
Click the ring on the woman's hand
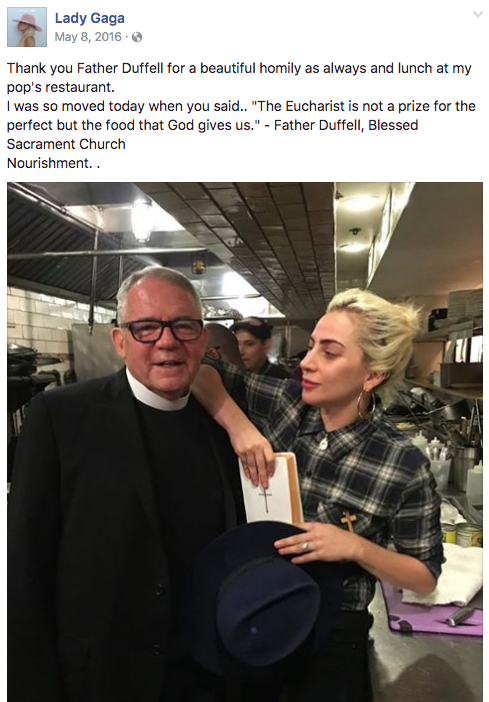pos(304,547)
